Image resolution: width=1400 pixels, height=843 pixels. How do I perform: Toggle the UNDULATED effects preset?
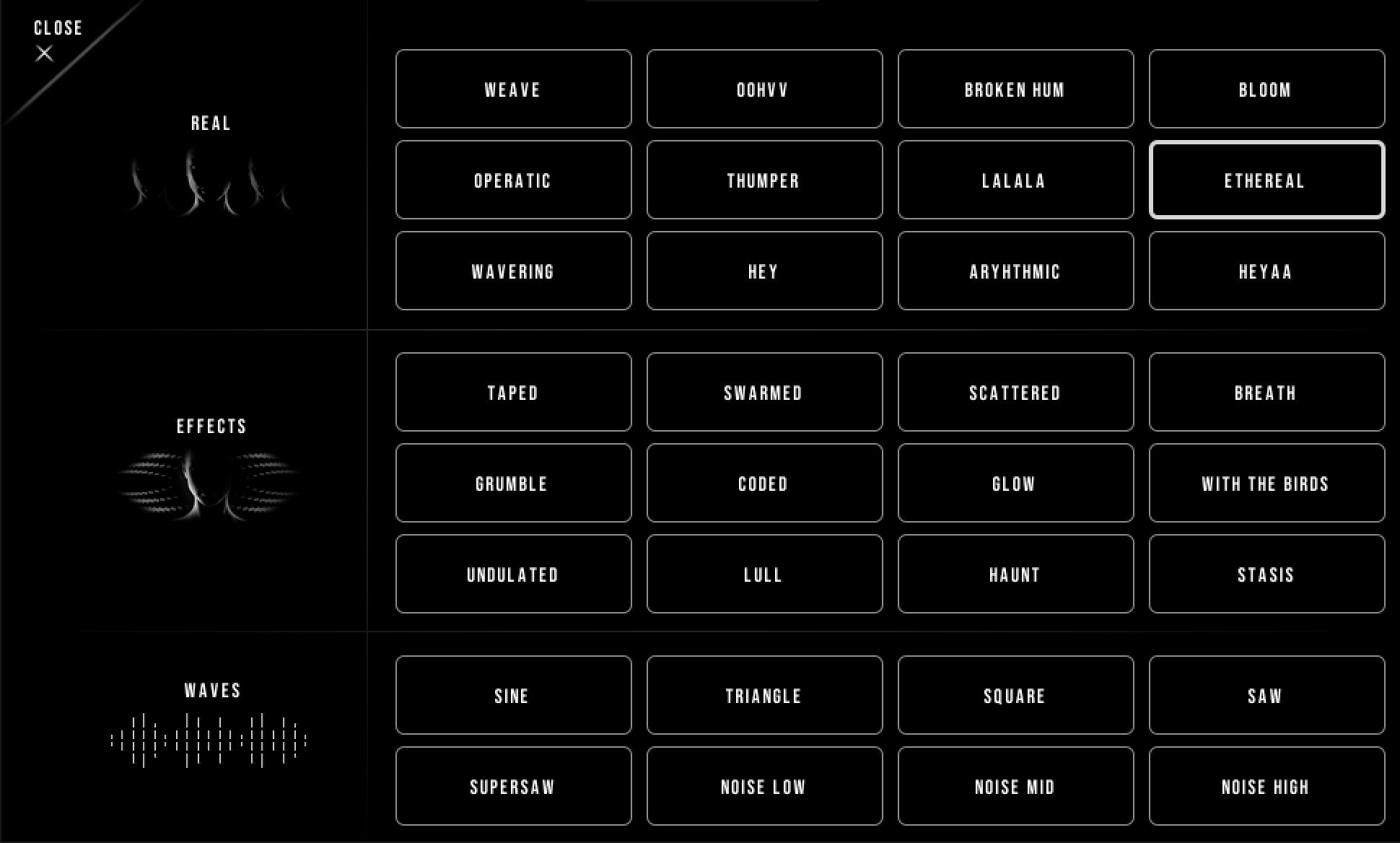tap(512, 576)
